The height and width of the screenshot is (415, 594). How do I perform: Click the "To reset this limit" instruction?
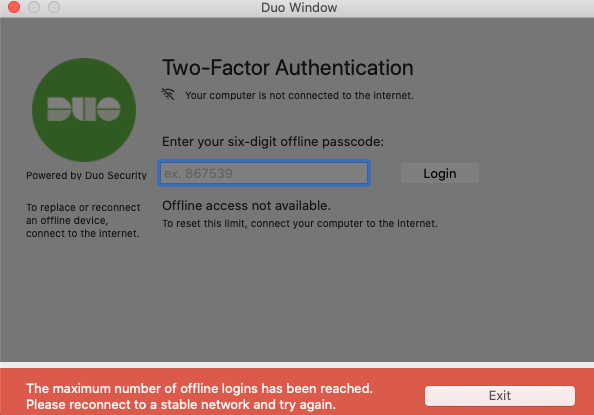tap(300, 224)
